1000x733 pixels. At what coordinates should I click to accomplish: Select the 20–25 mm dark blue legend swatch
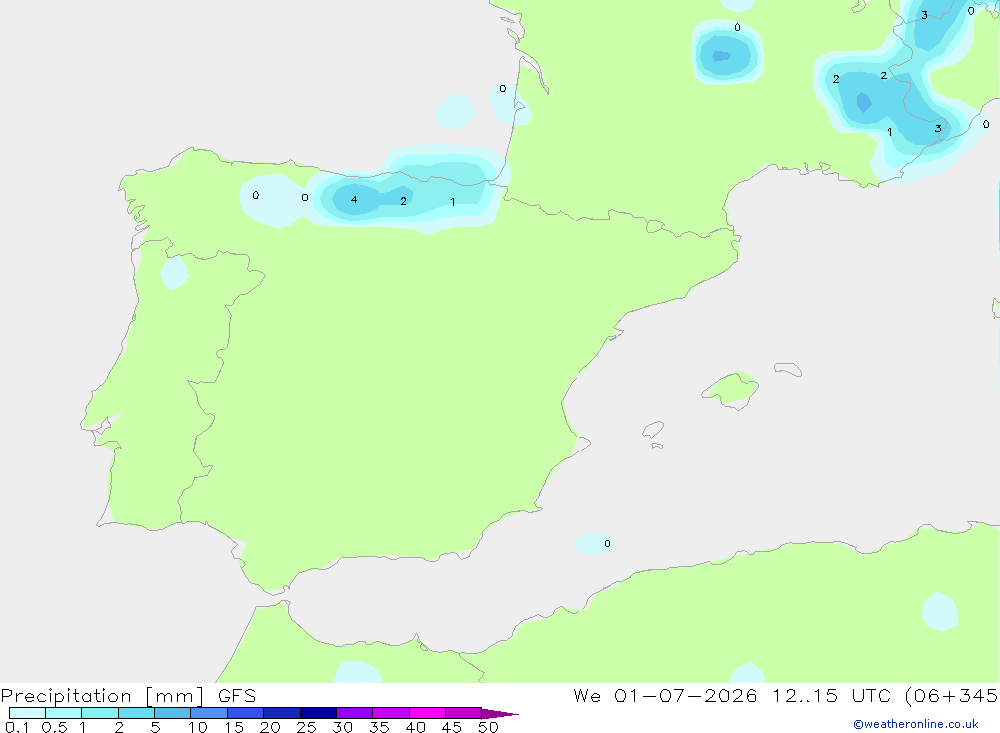coord(282,713)
